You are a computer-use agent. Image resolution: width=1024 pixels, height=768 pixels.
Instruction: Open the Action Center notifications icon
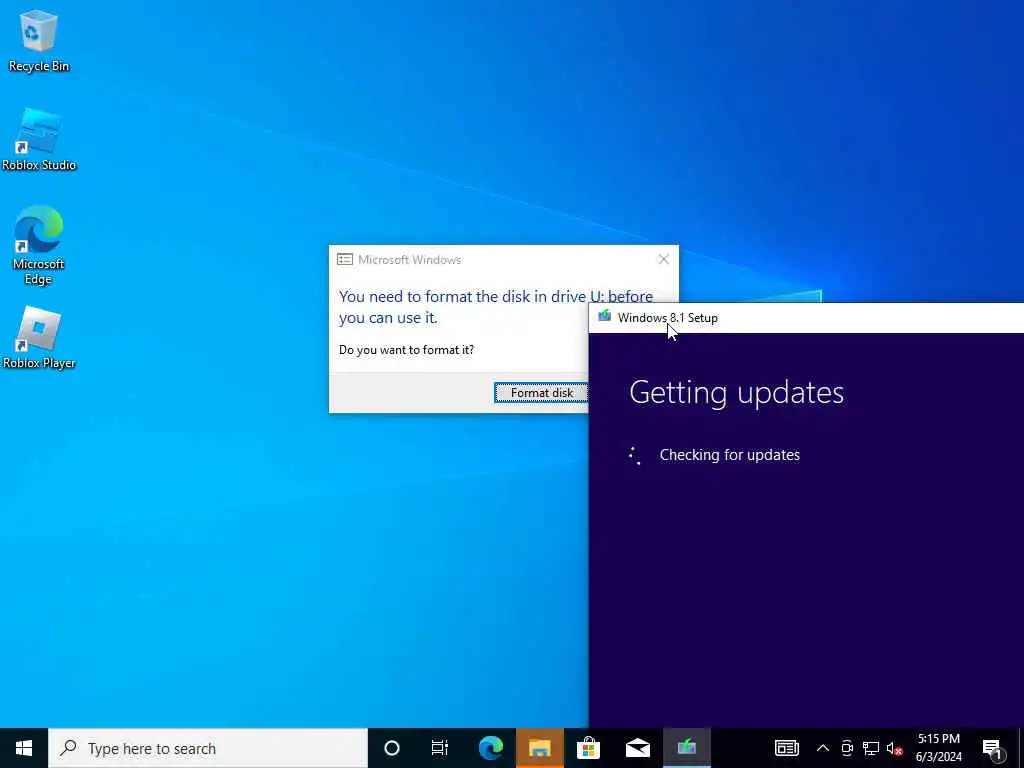[993, 749]
